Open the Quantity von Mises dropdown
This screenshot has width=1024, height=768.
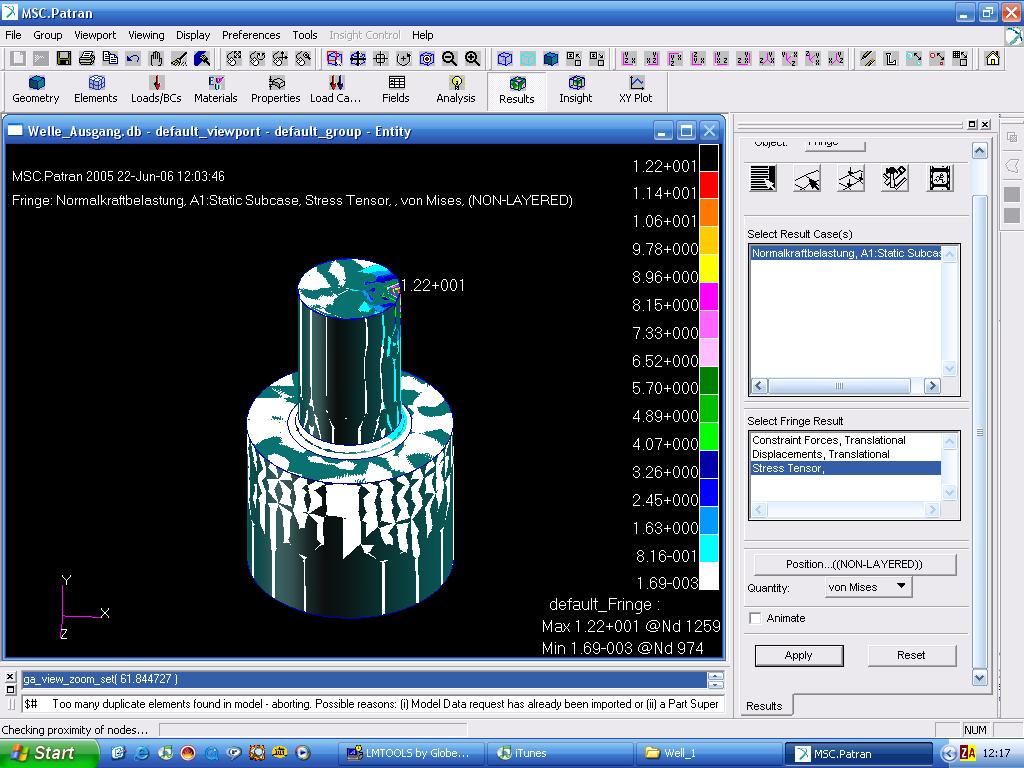click(x=868, y=587)
